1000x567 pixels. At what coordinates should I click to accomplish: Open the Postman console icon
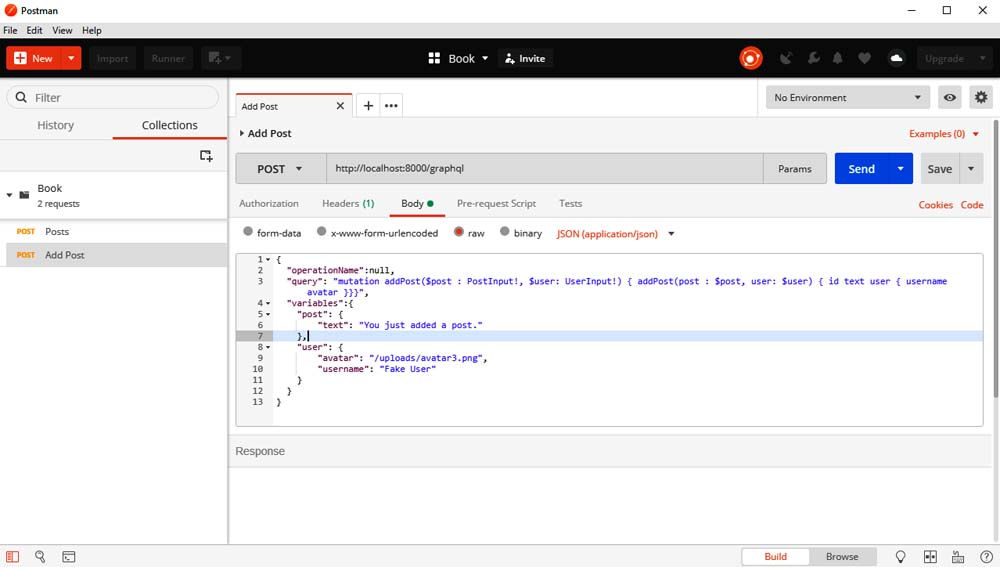pyautogui.click(x=69, y=557)
